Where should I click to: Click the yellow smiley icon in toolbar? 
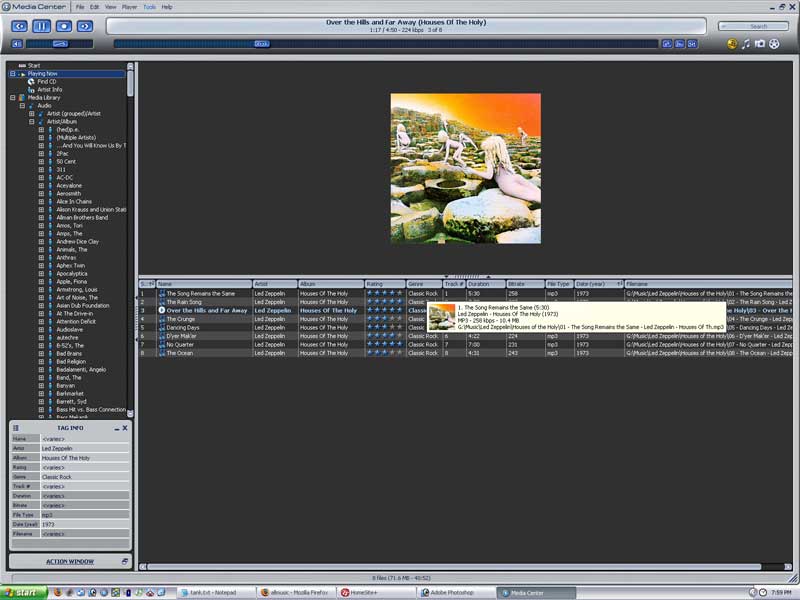tap(732, 44)
